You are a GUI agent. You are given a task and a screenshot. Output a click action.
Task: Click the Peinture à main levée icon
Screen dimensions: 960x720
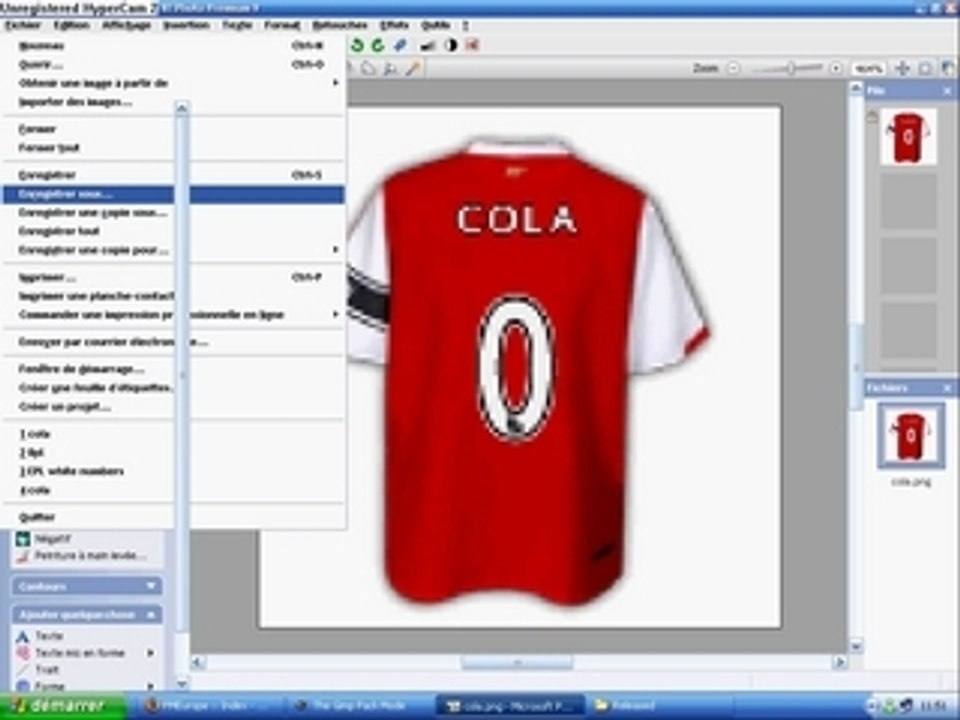tap(23, 556)
